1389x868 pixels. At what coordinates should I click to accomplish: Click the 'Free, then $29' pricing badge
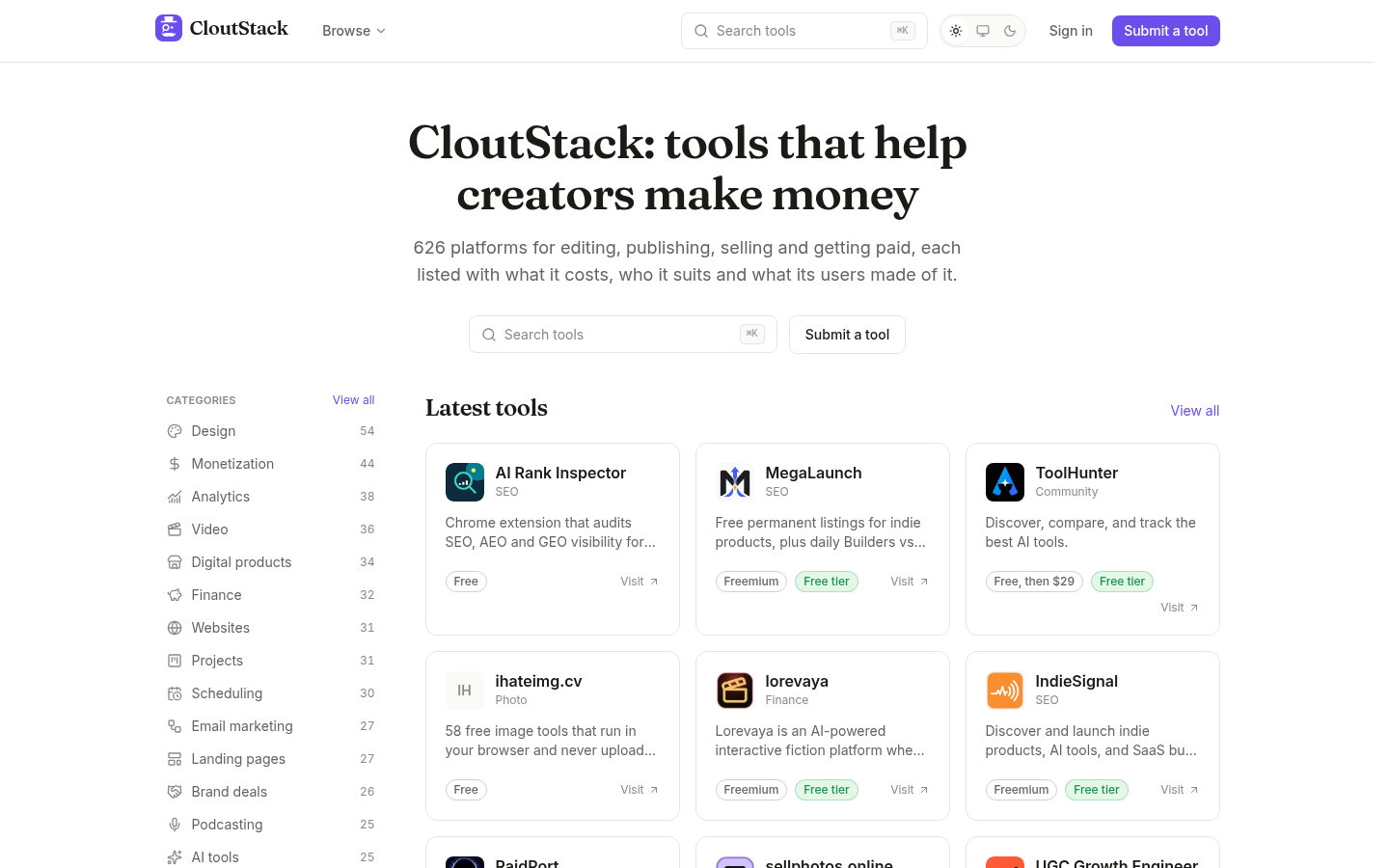1034,582
